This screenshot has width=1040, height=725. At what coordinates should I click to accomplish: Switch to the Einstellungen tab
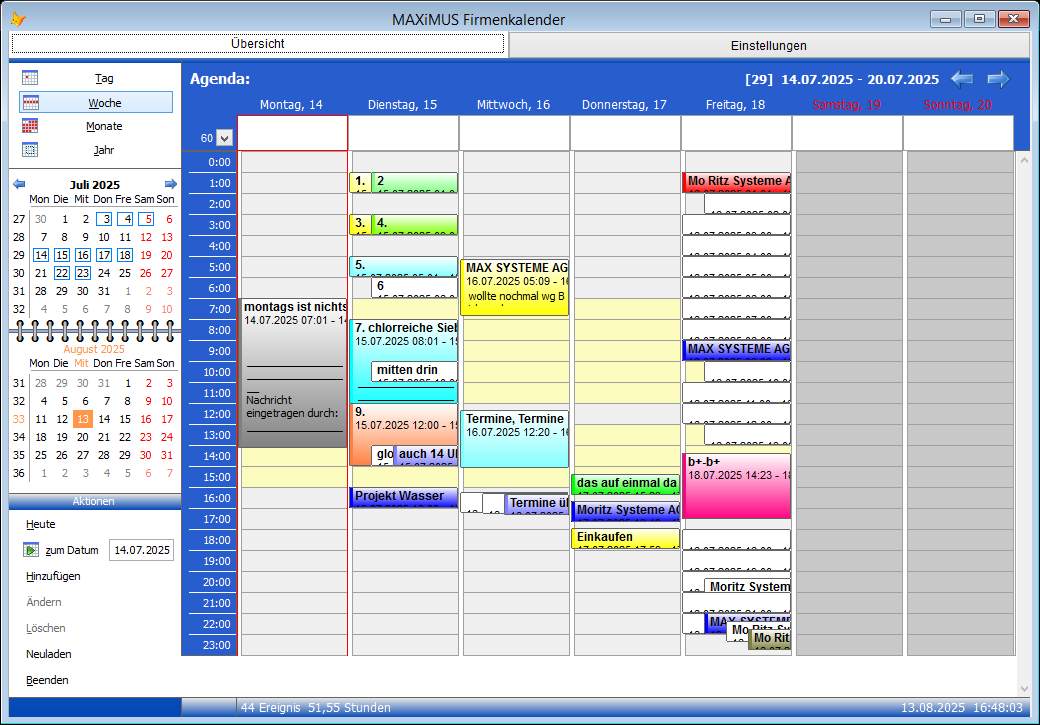click(768, 45)
